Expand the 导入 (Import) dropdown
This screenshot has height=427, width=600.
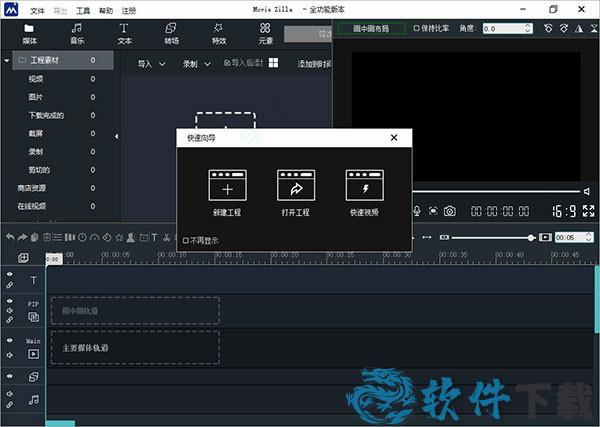(x=151, y=64)
